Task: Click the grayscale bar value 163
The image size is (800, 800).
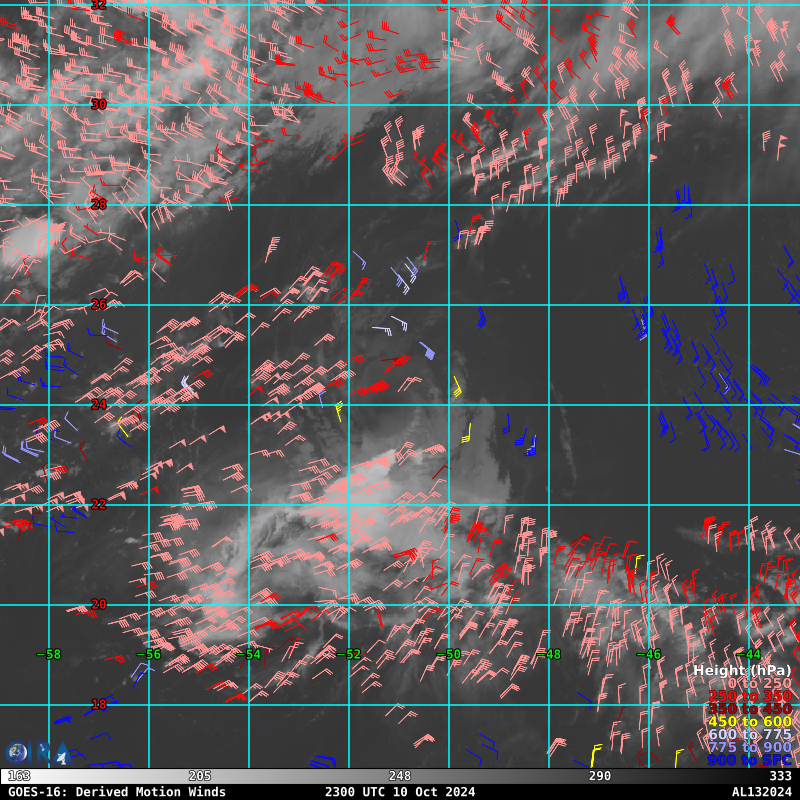Action: pos(19,776)
